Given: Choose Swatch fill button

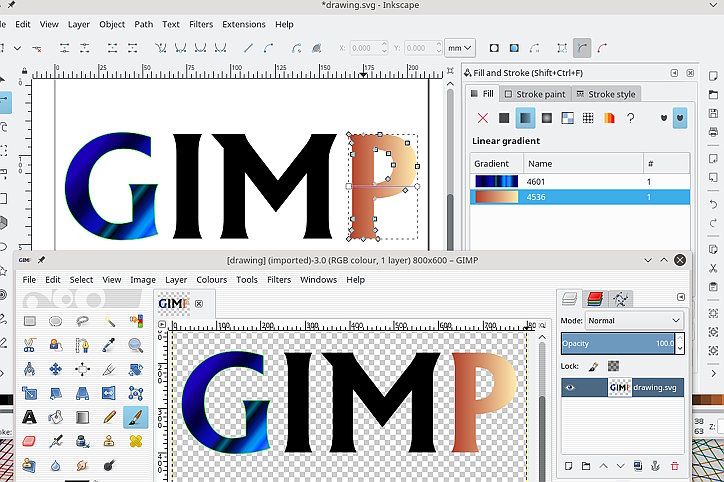Looking at the screenshot, I should pyautogui.click(x=609, y=118).
